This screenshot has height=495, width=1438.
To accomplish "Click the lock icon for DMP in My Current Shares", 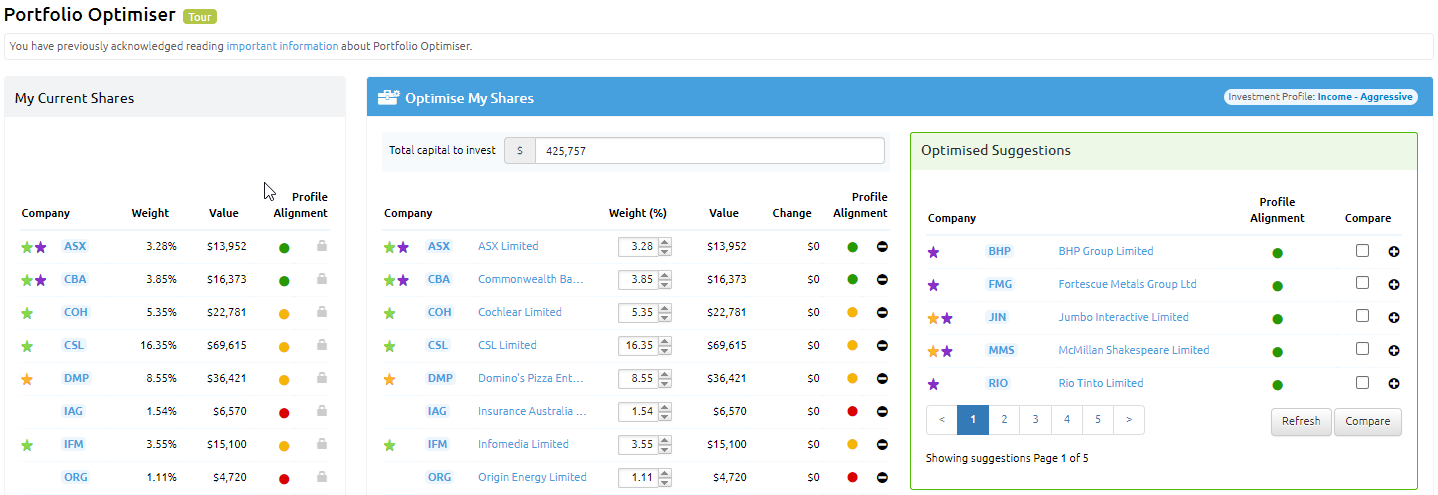I will click(322, 378).
